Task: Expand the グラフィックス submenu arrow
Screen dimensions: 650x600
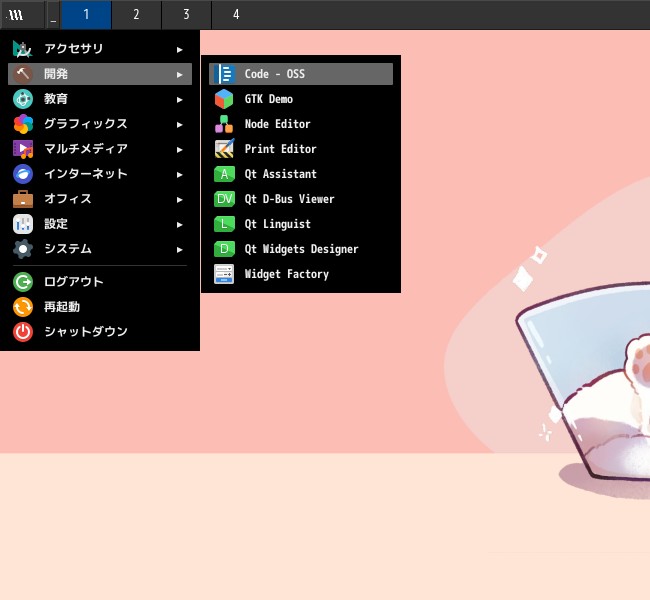Action: 179,124
